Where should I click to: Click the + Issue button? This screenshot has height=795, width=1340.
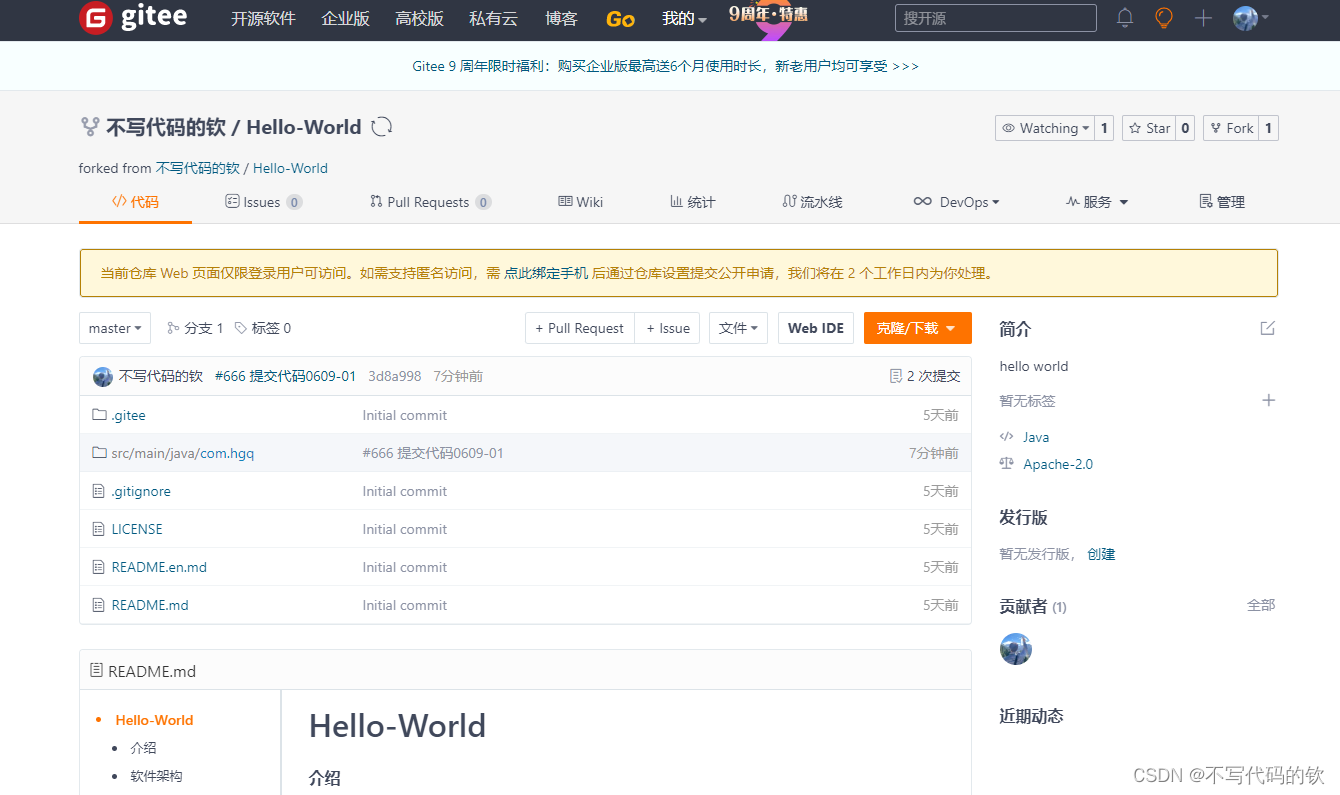click(668, 328)
